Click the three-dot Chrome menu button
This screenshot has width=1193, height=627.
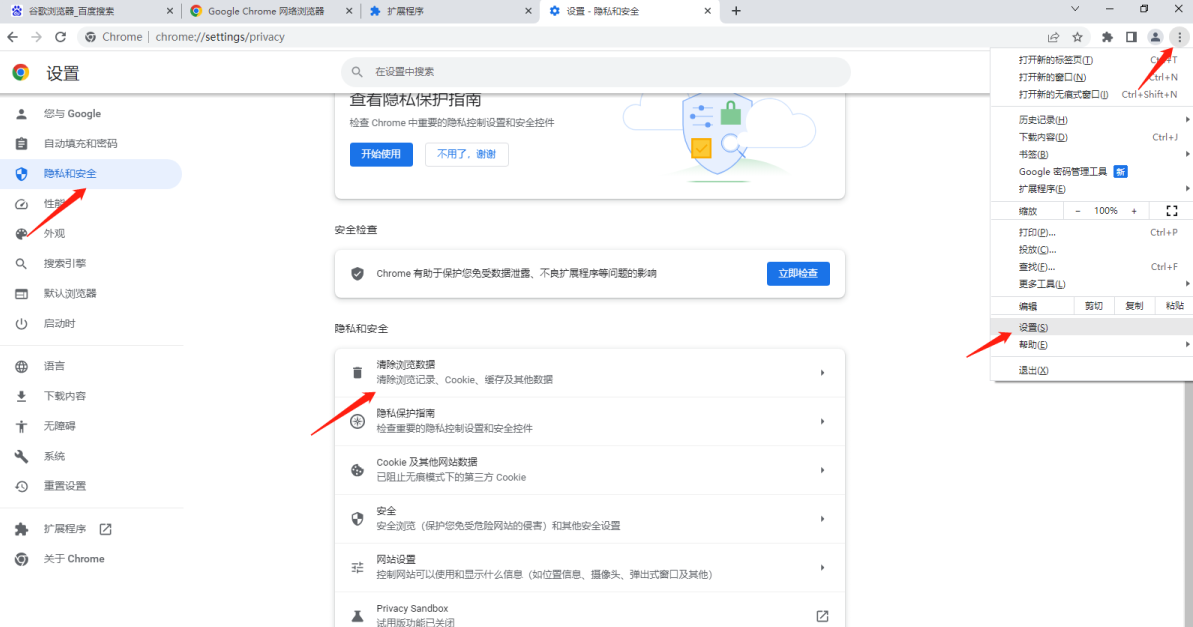pyautogui.click(x=1179, y=37)
